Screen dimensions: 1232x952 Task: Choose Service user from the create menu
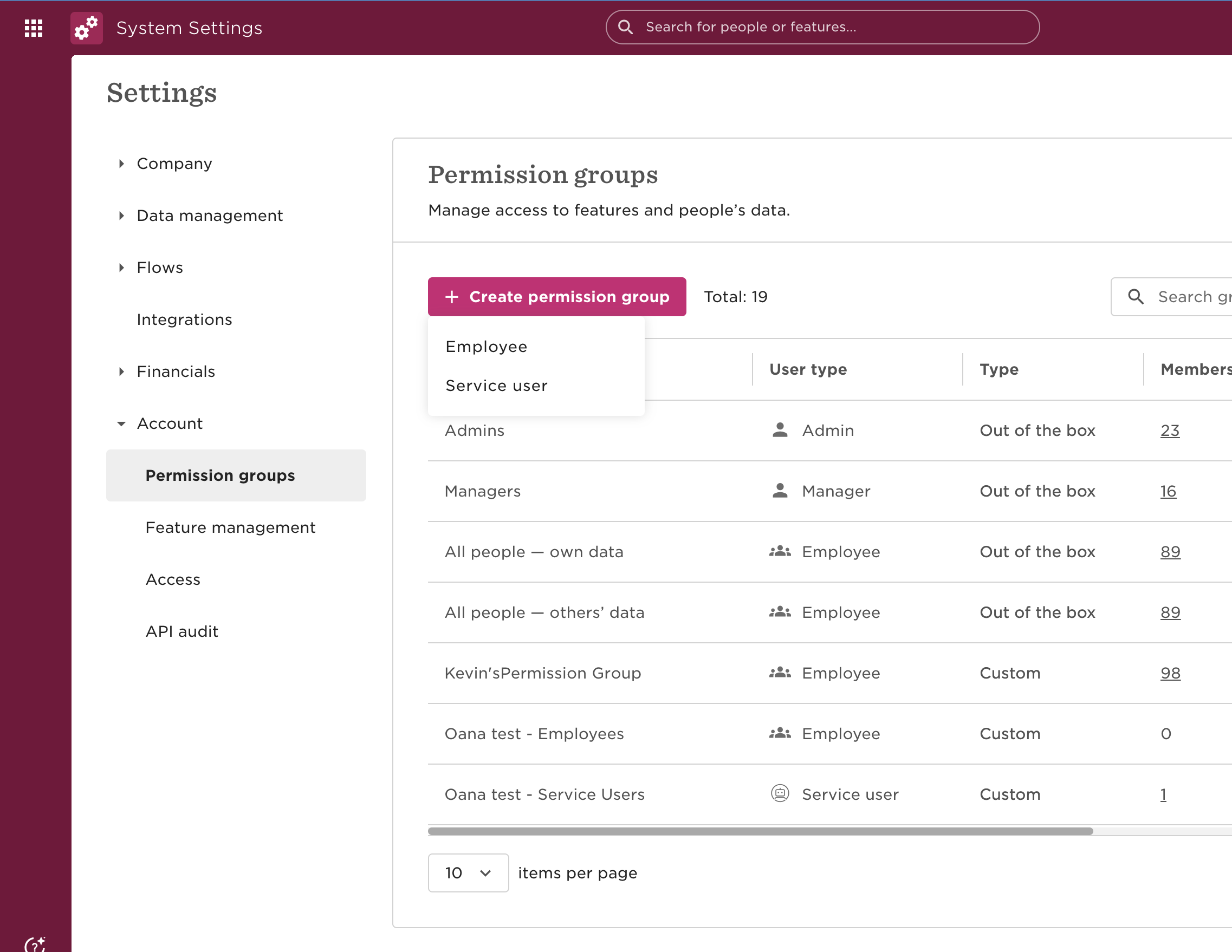[496, 386]
